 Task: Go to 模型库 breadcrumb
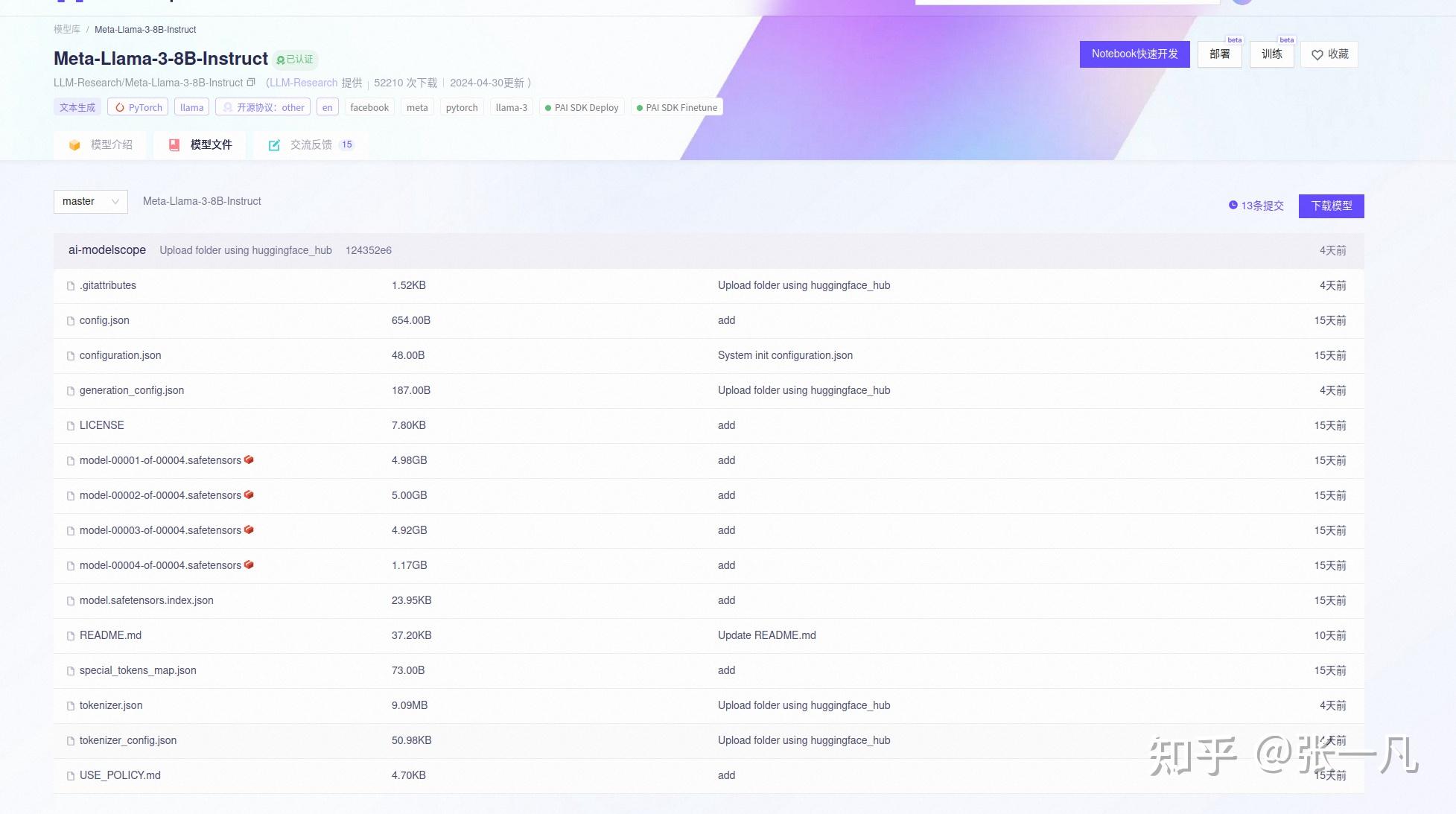pyautogui.click(x=66, y=30)
